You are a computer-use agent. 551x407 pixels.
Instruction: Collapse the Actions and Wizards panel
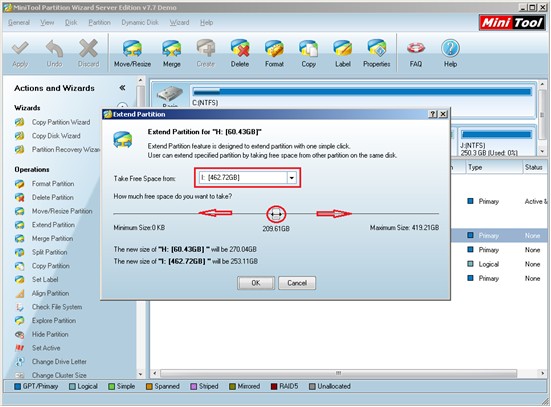[x=122, y=88]
